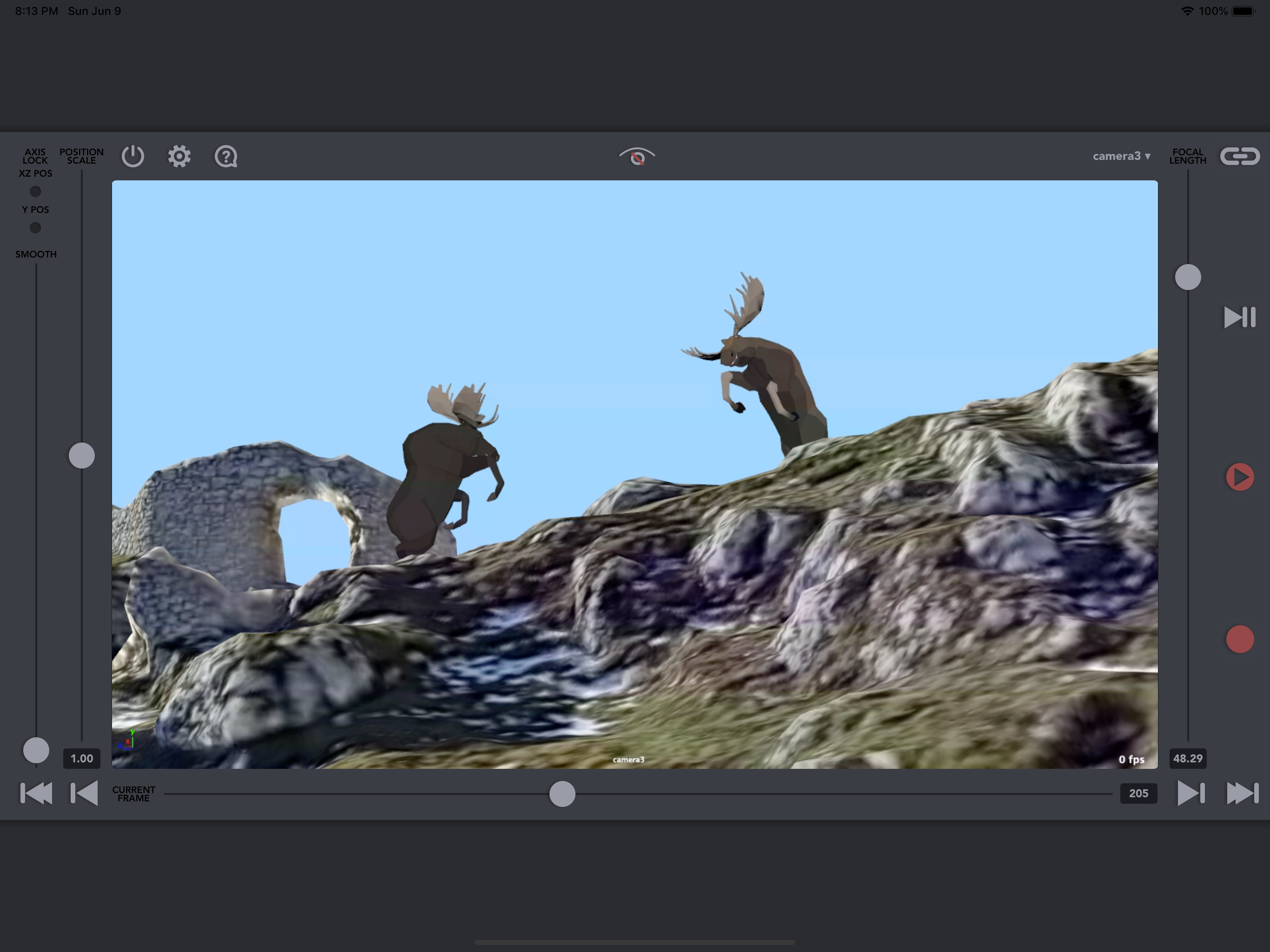
Task: Jump to last frame
Action: [1242, 793]
